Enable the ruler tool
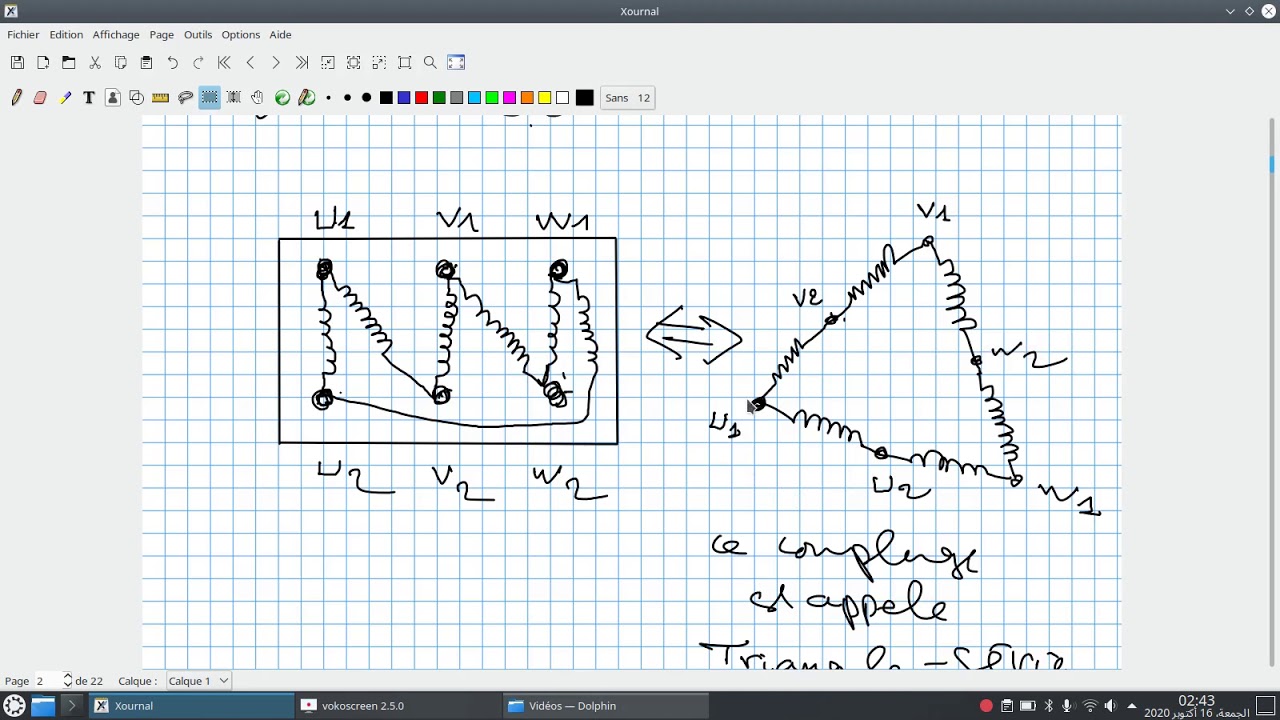 coord(161,98)
